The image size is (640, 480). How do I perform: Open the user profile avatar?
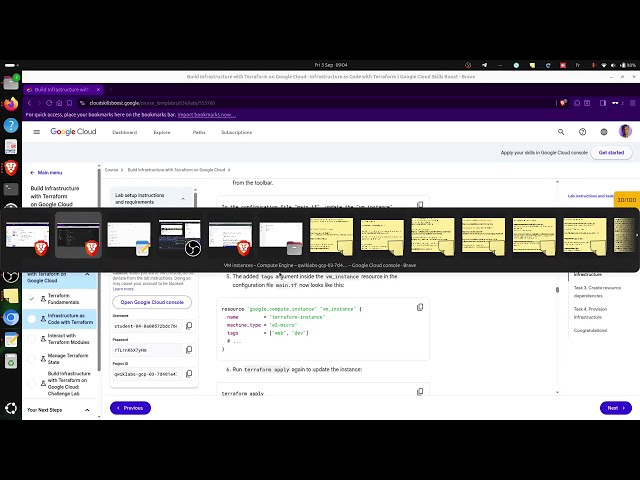625,131
